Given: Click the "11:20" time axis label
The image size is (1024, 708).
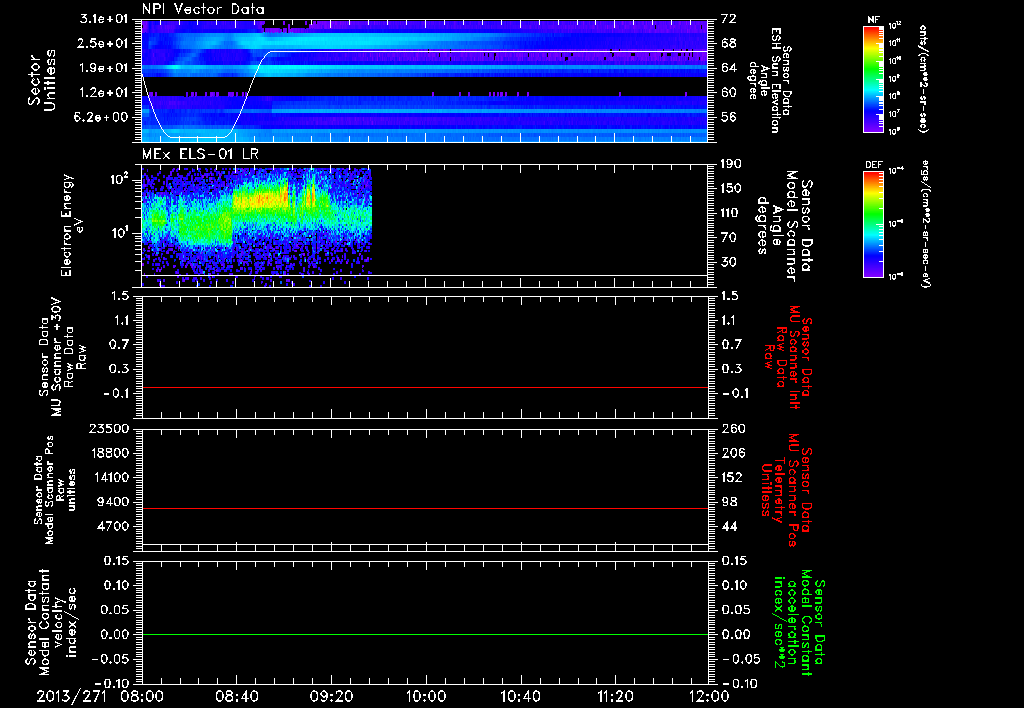Looking at the screenshot, I should point(615,696).
